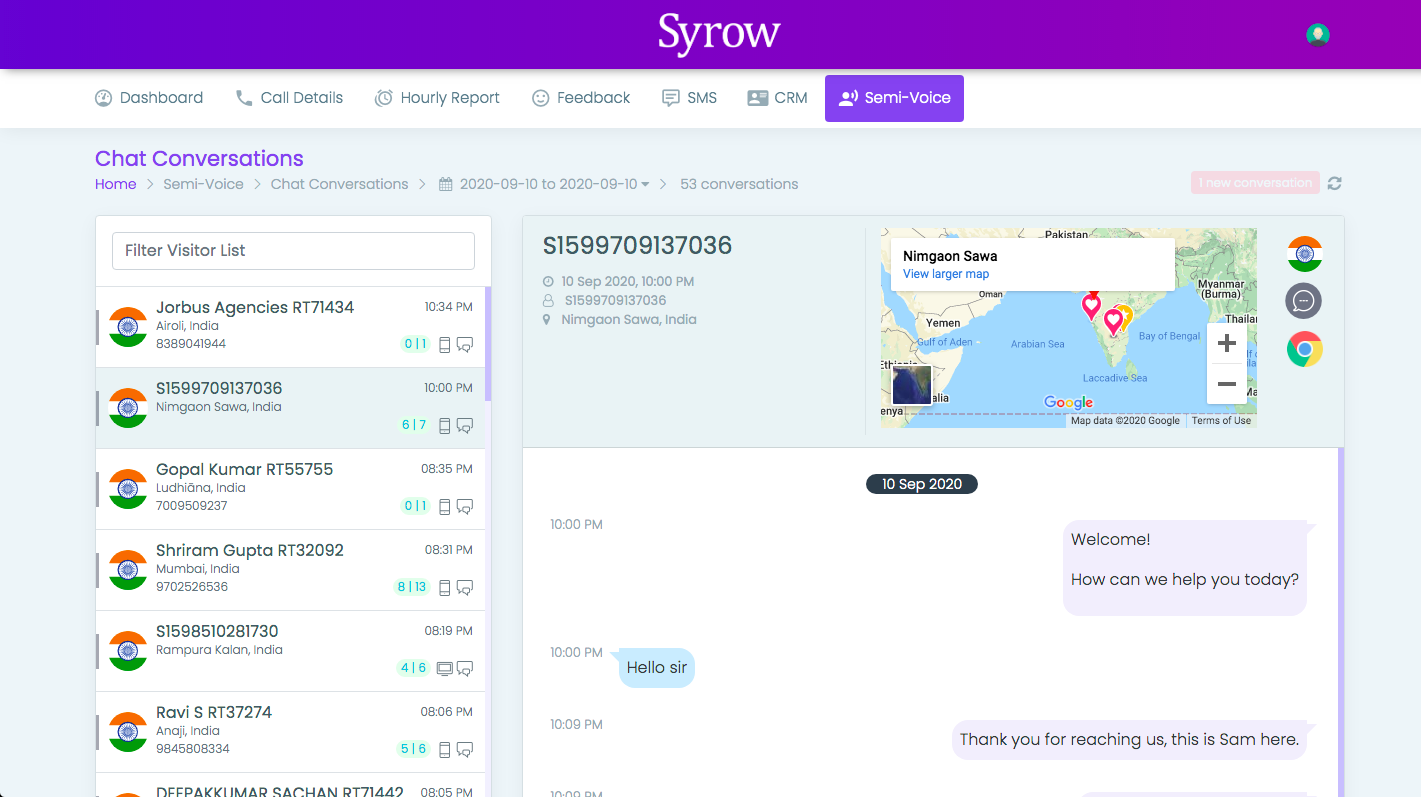This screenshot has width=1421, height=797.
Task: Open the date range dropdown 2020-09-10
Action: point(555,184)
